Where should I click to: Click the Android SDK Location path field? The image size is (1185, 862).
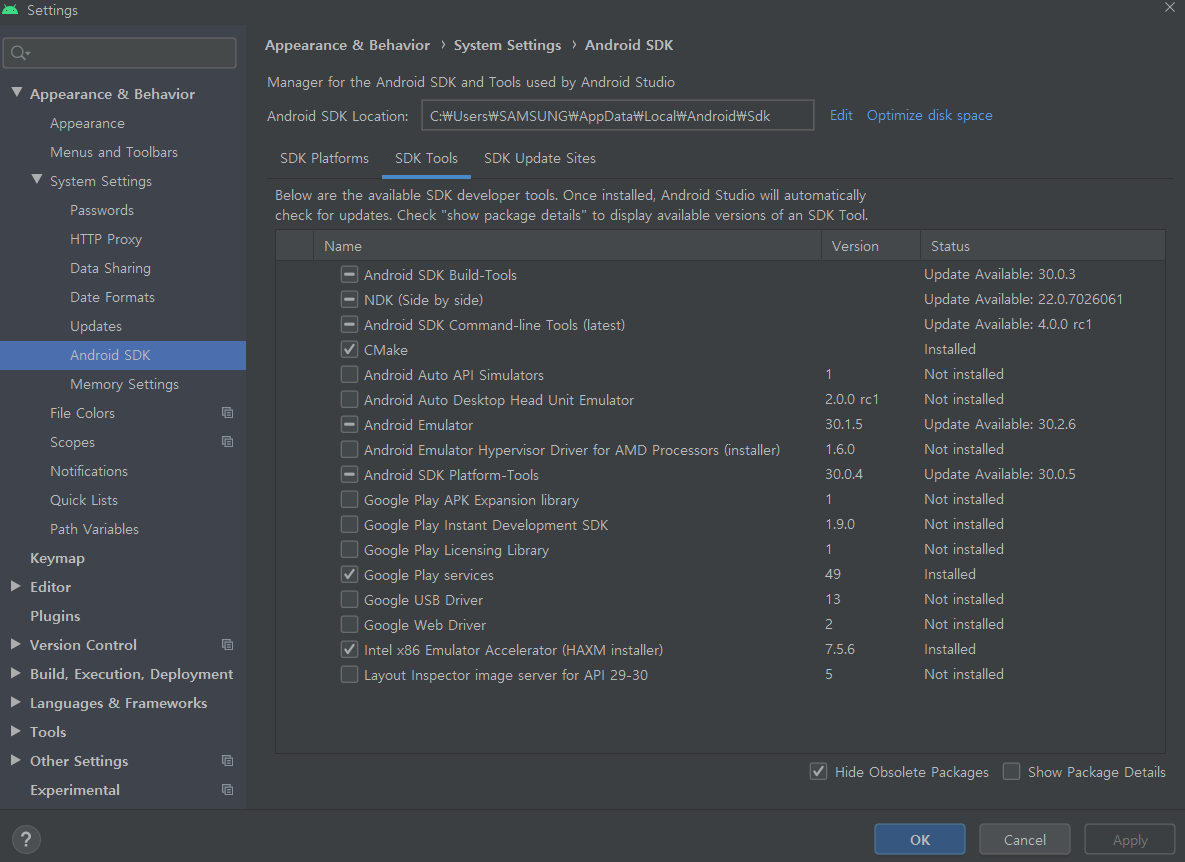pos(617,116)
